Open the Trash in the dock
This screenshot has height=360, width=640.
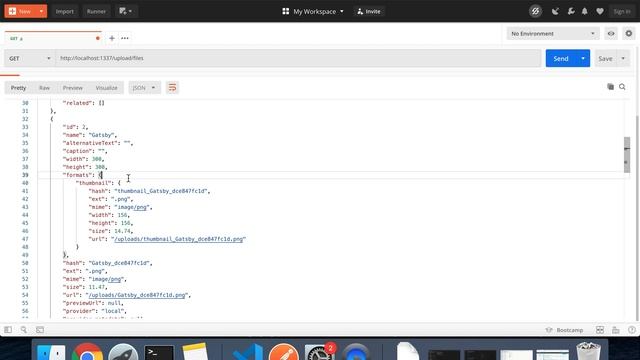(x=588, y=351)
